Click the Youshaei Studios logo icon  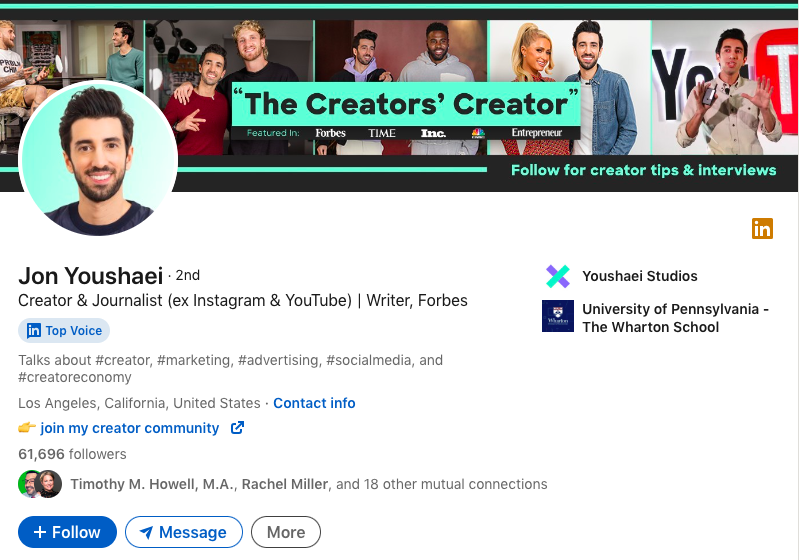557,276
